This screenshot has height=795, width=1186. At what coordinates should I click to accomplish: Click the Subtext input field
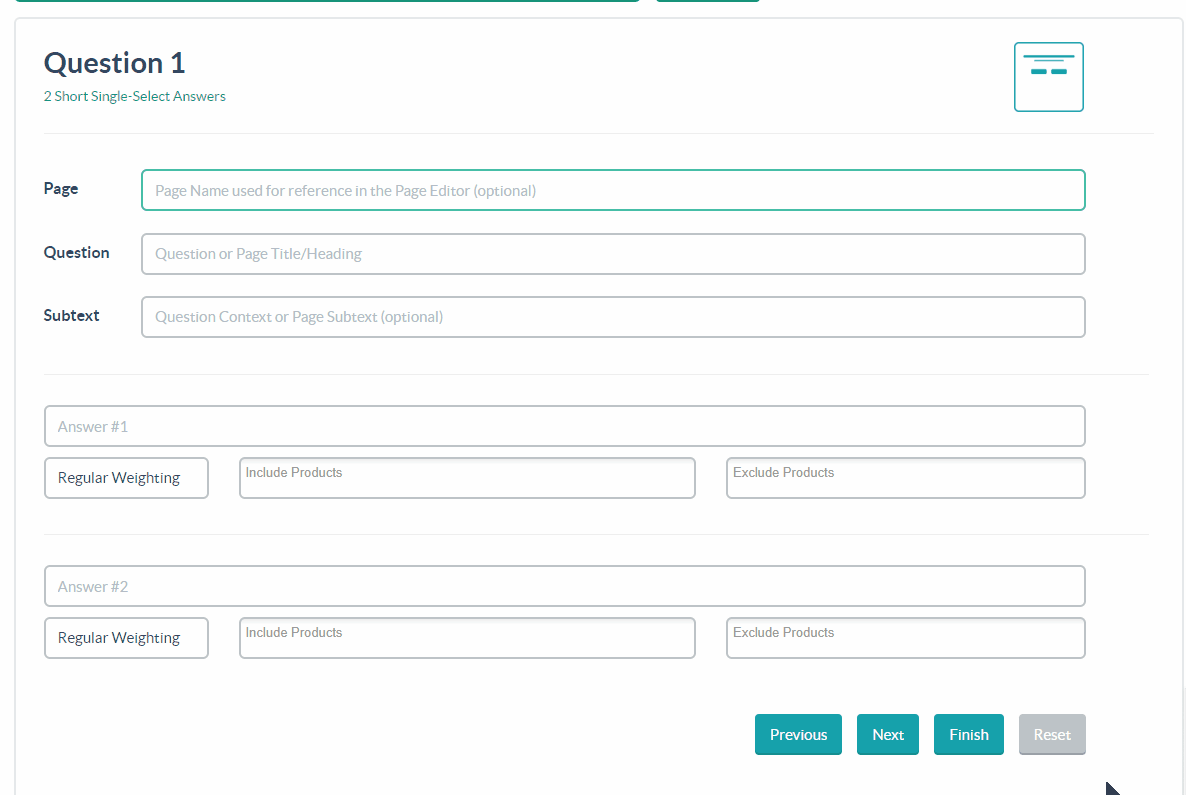tap(613, 317)
